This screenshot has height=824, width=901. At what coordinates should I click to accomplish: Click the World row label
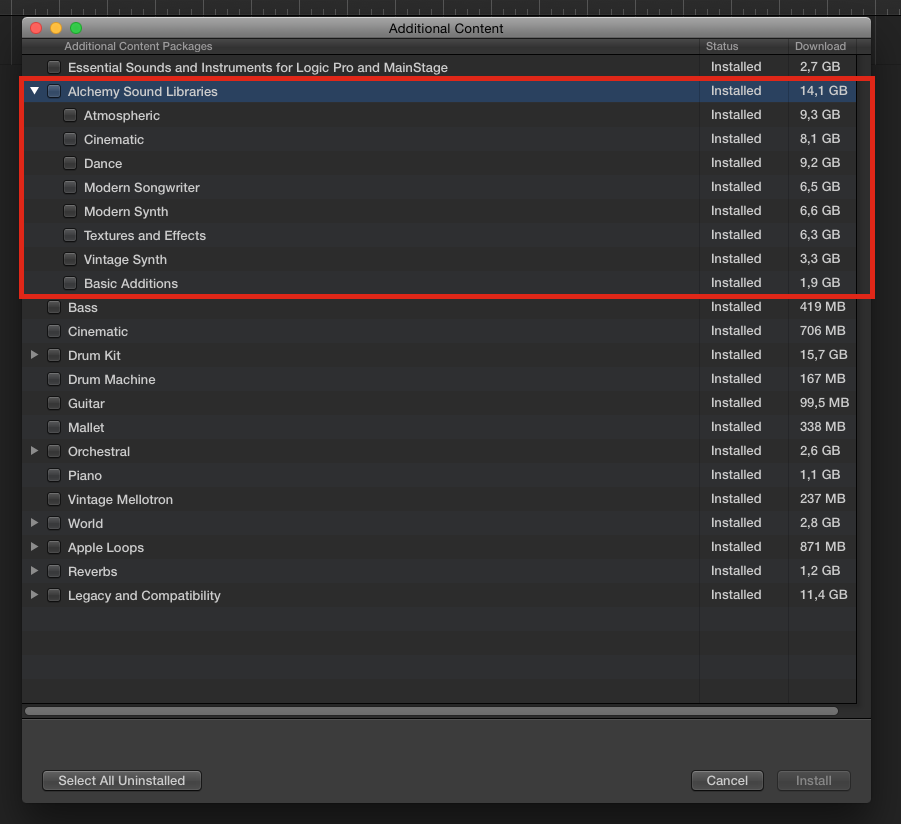tap(86, 523)
